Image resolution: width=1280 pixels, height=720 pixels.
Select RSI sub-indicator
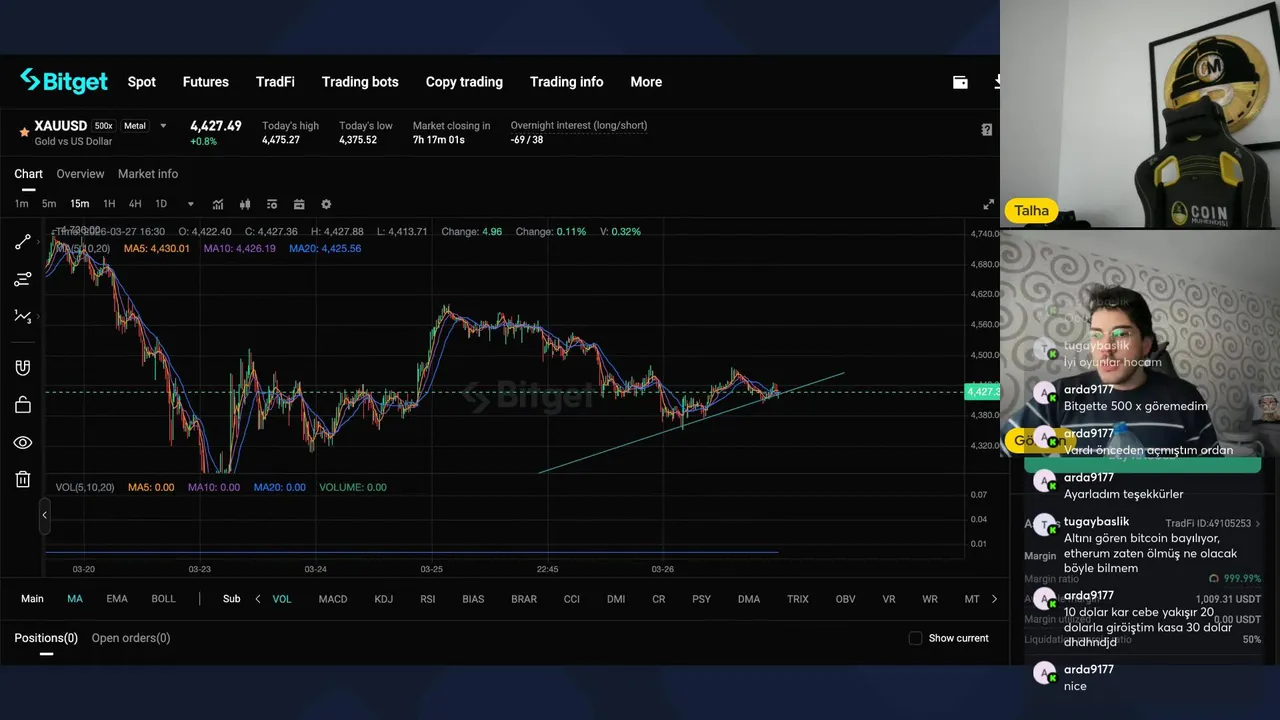[x=428, y=599]
